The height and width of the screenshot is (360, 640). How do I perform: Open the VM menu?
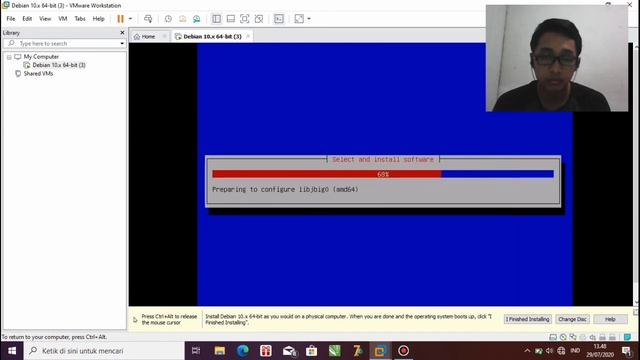(62, 19)
